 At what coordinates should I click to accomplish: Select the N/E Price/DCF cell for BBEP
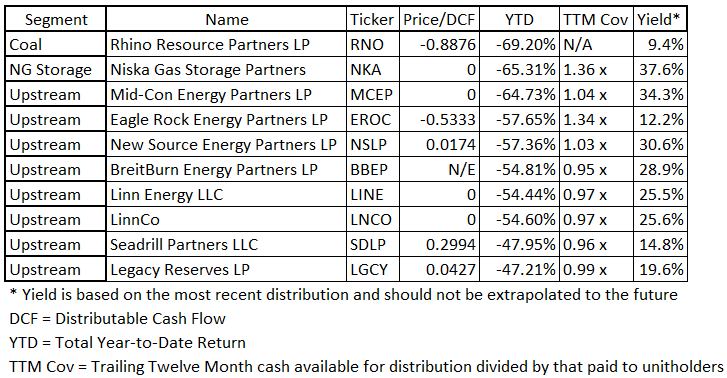point(439,170)
